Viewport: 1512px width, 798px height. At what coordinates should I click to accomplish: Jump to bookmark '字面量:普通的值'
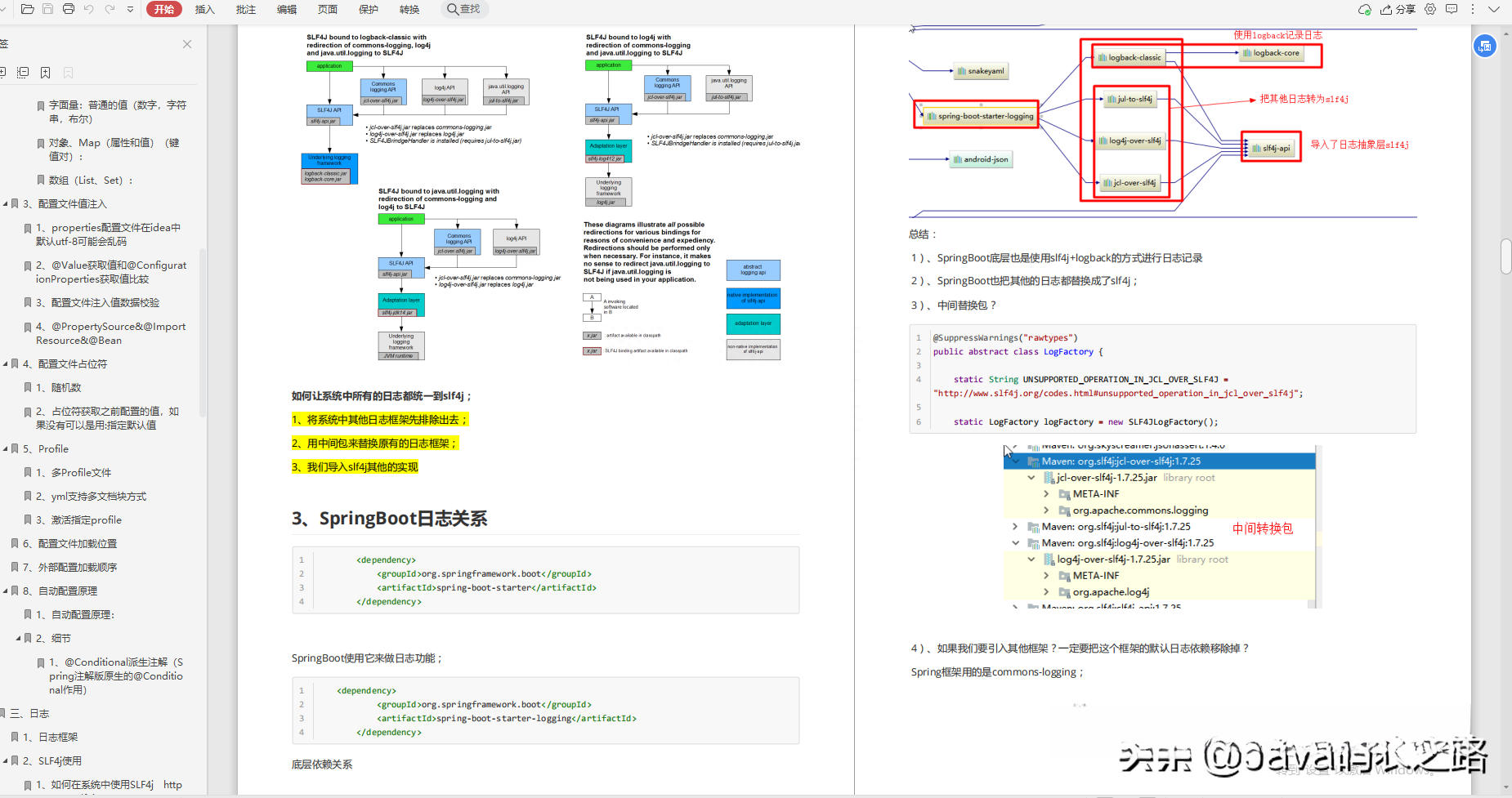click(x=118, y=111)
